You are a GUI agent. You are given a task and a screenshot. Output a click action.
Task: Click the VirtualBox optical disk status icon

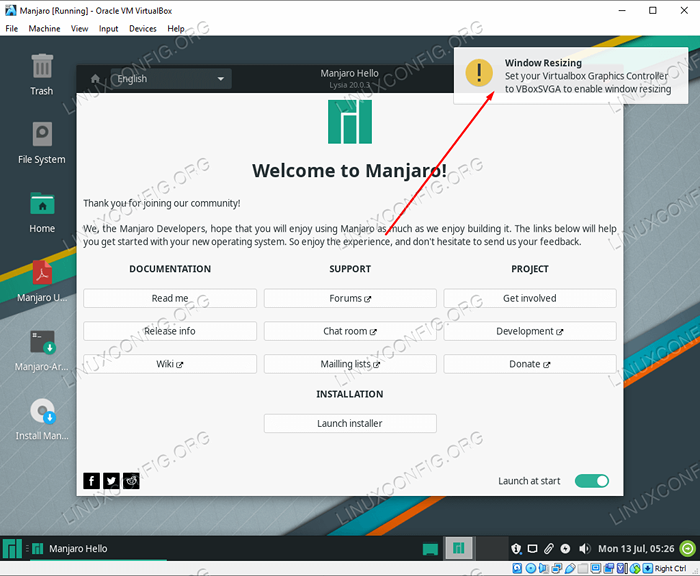pyautogui.click(x=531, y=568)
